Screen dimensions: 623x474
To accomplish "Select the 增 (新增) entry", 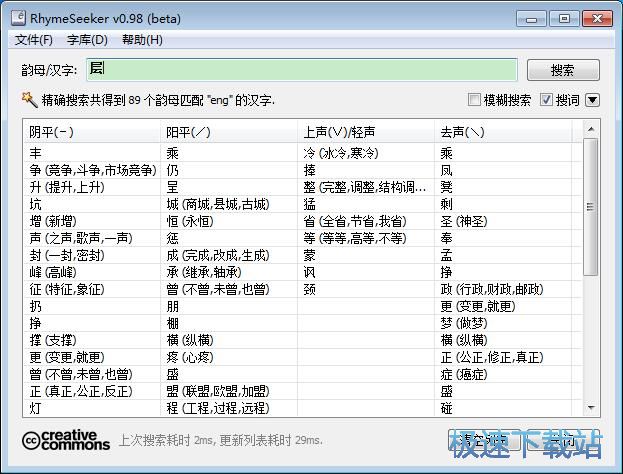I will point(53,221).
